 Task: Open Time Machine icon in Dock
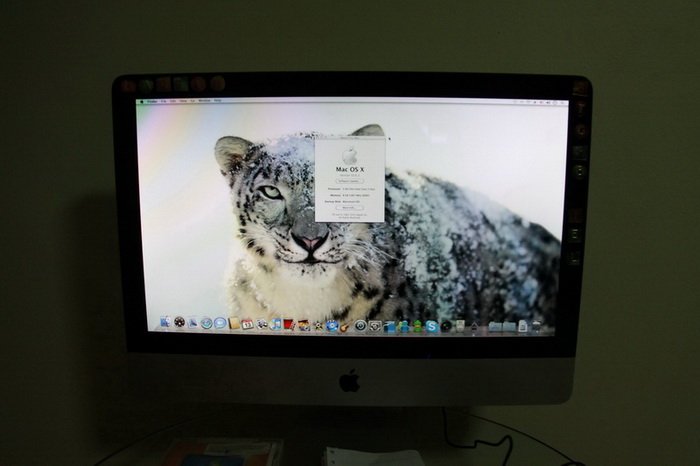click(x=361, y=326)
